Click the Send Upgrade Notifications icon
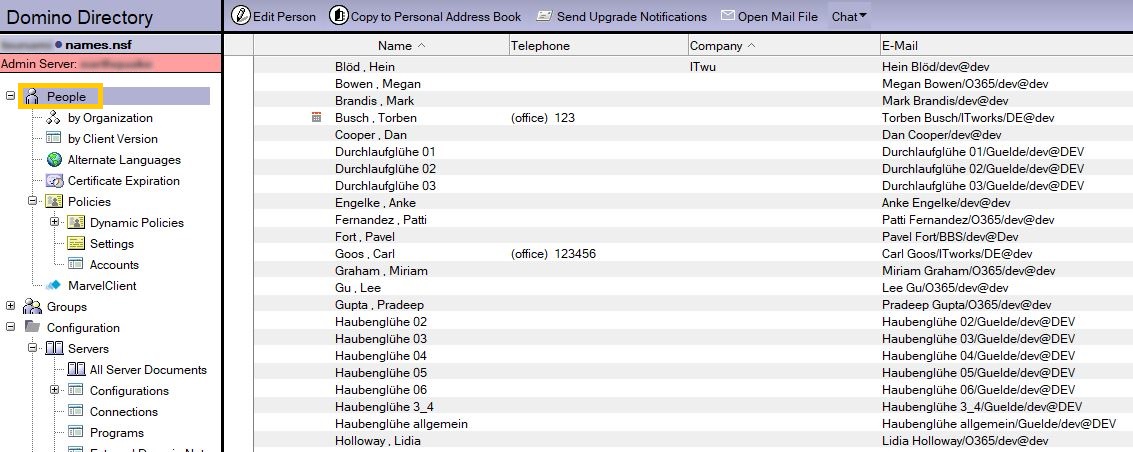The image size is (1133, 452). [x=544, y=16]
